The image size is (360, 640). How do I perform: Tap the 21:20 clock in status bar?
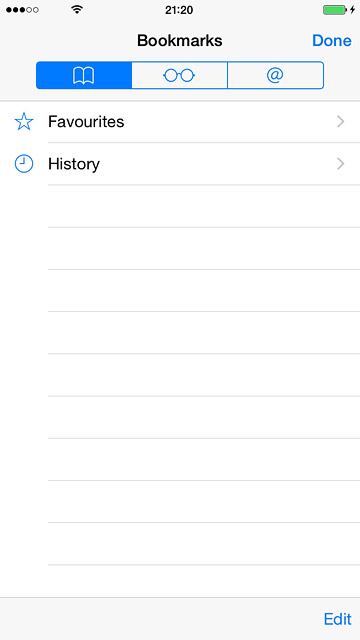tap(179, 10)
